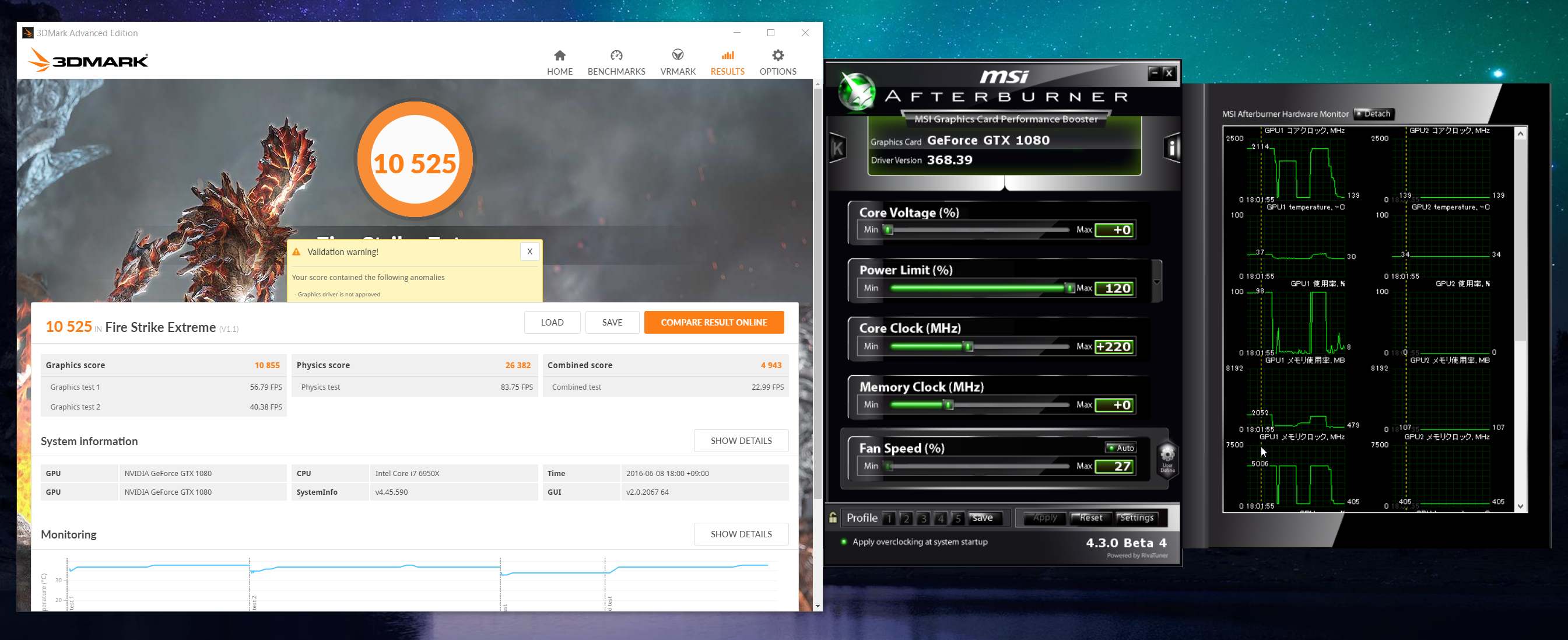Click LOAD result button
The image size is (1568, 640).
[552, 322]
